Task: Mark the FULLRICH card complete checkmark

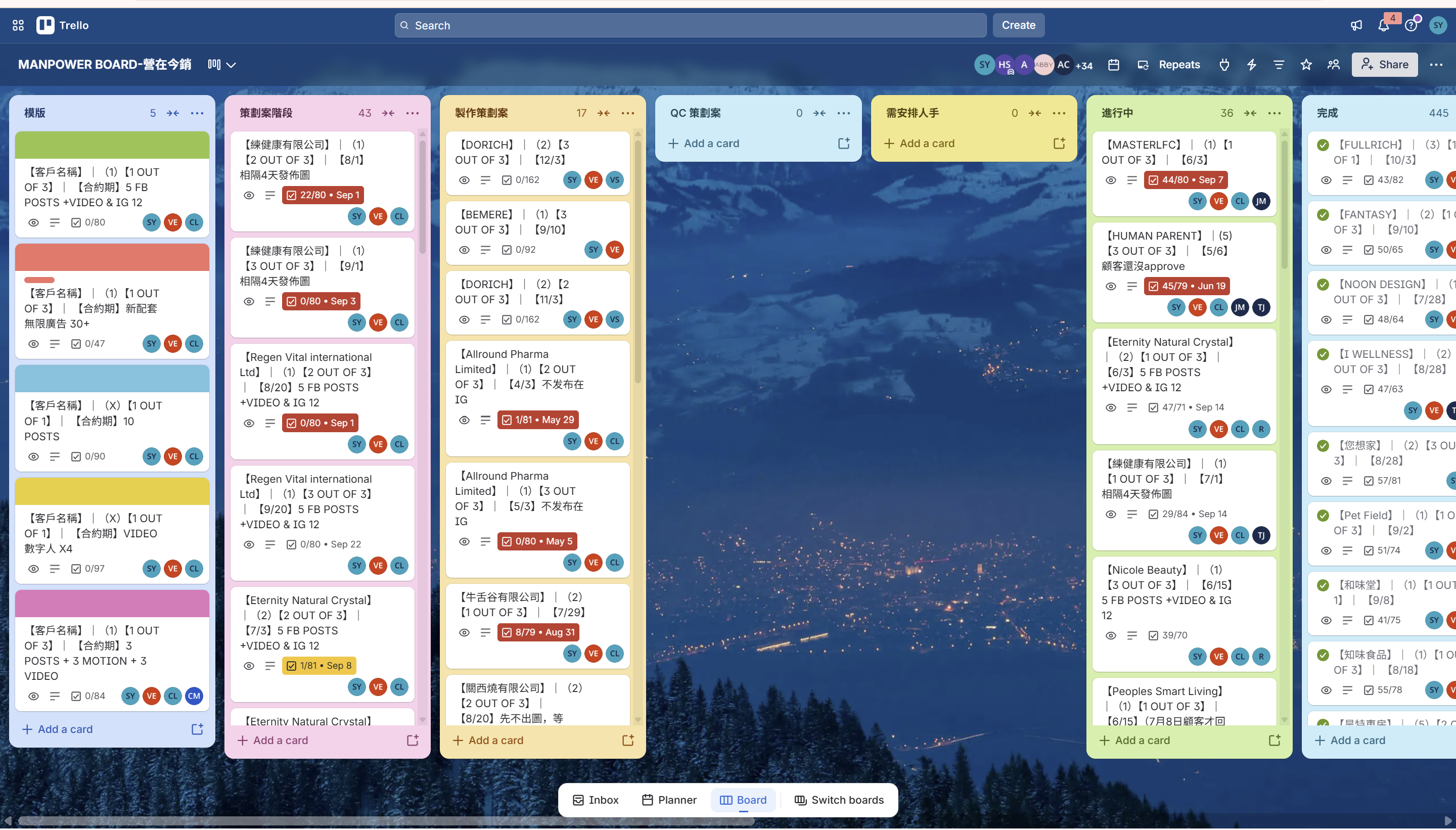Action: click(x=1323, y=145)
